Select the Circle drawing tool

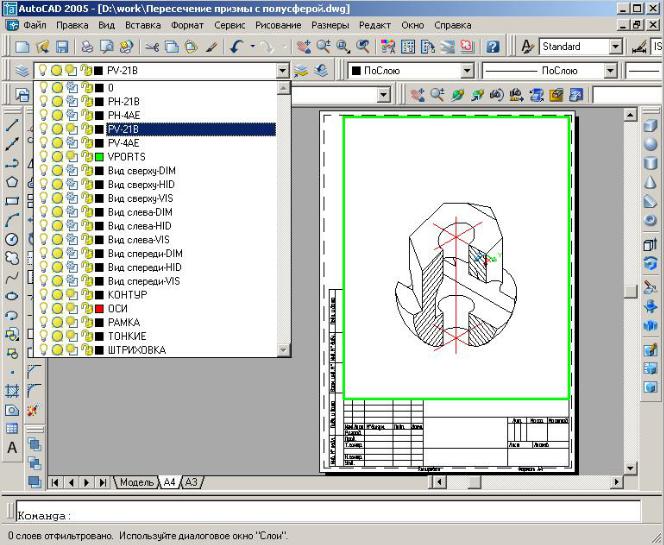(12, 240)
